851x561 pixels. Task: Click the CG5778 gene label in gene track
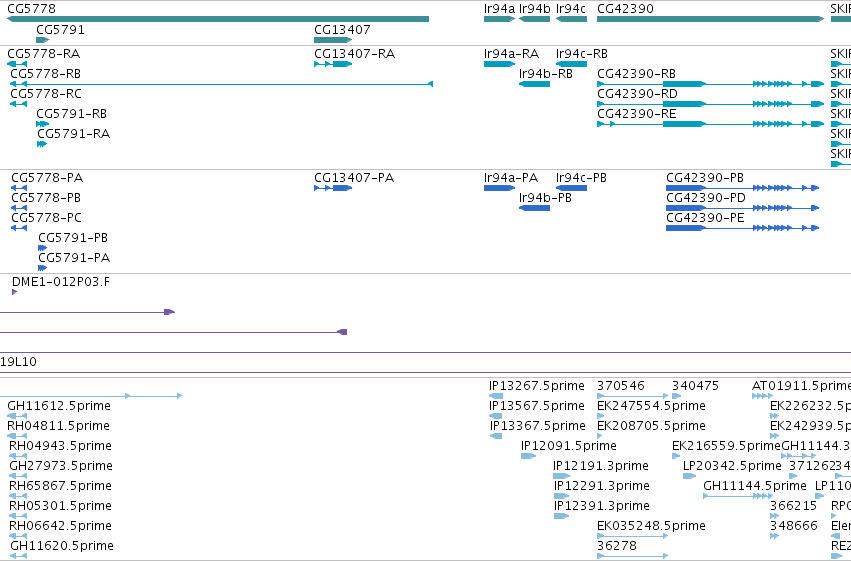click(x=31, y=9)
